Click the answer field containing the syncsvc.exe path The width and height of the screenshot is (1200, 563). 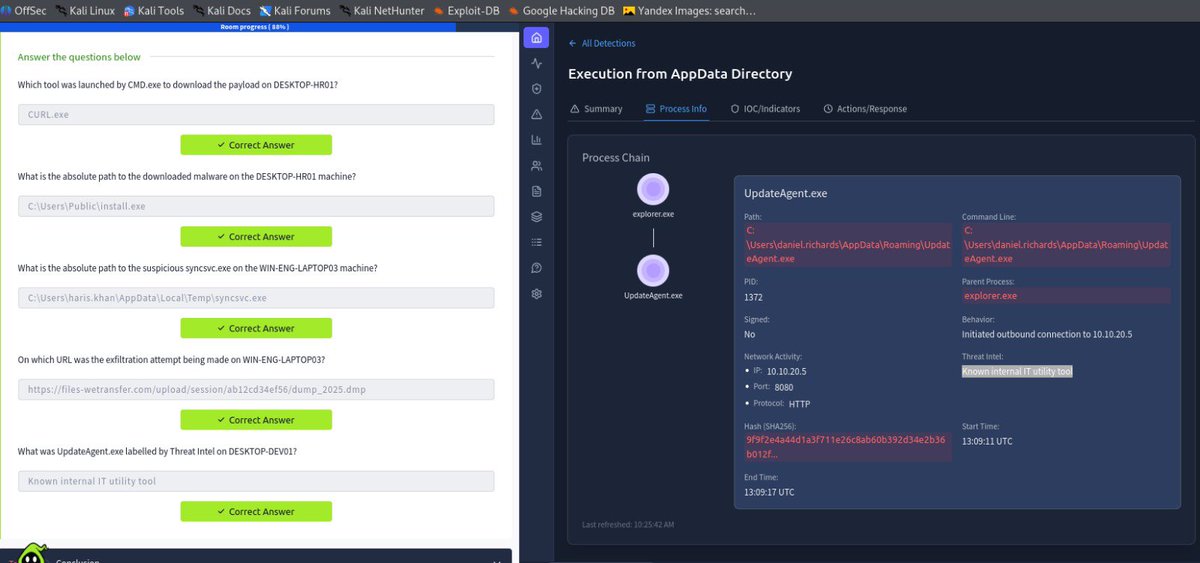click(256, 298)
